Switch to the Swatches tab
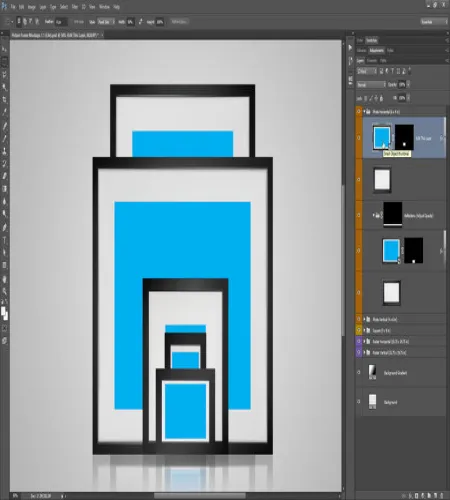Viewport: 450px width, 500px height. pyautogui.click(x=371, y=40)
